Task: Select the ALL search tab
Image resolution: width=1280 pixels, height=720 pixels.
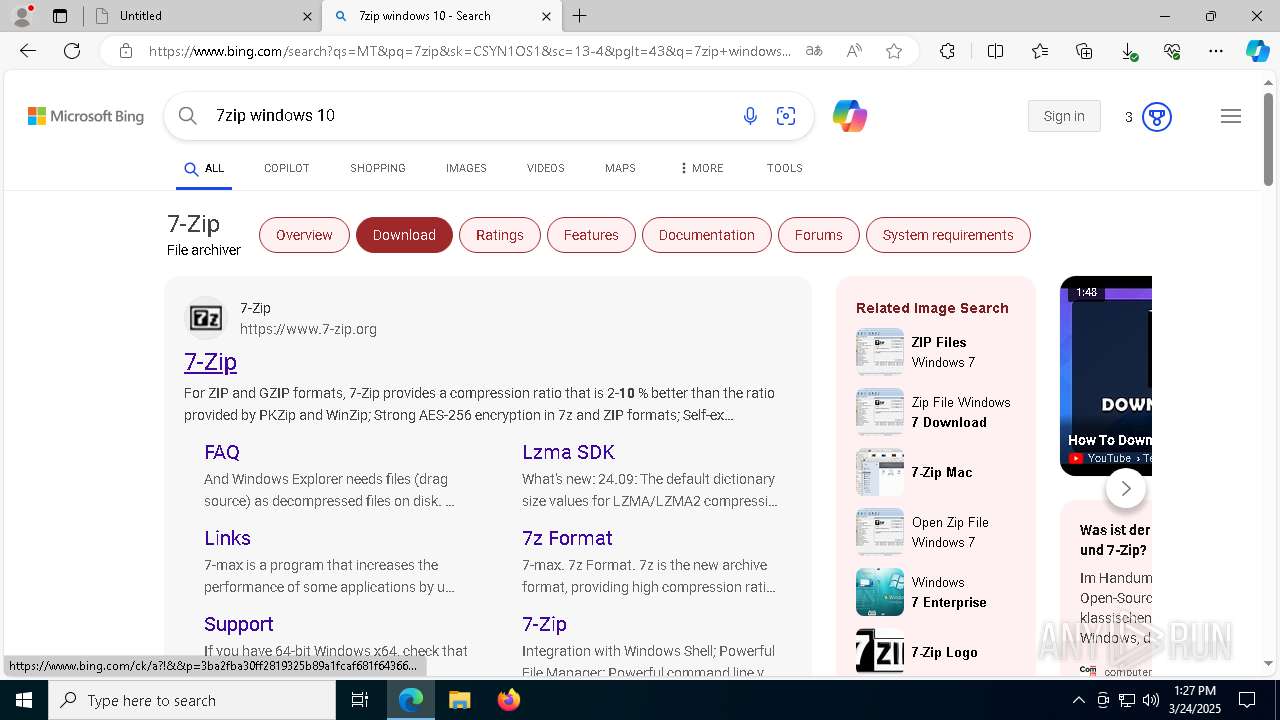Action: (x=204, y=168)
